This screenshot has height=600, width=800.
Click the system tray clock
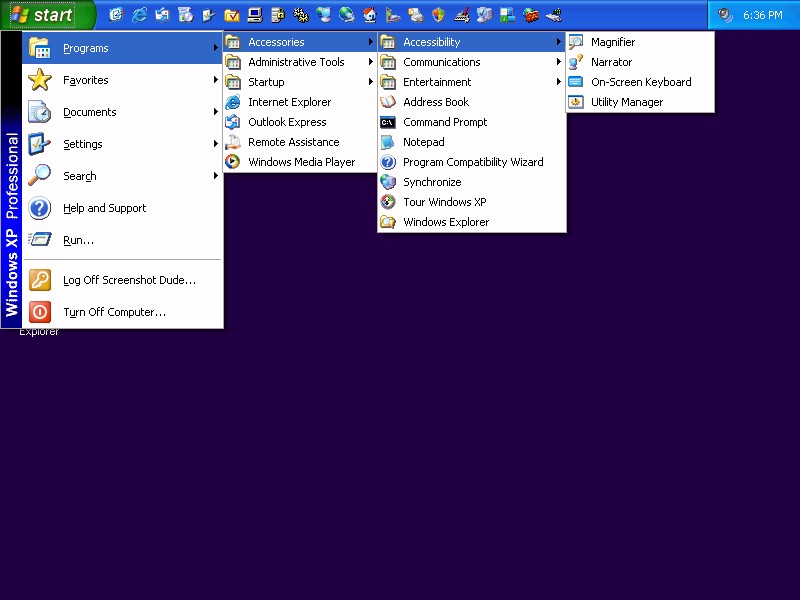[762, 15]
